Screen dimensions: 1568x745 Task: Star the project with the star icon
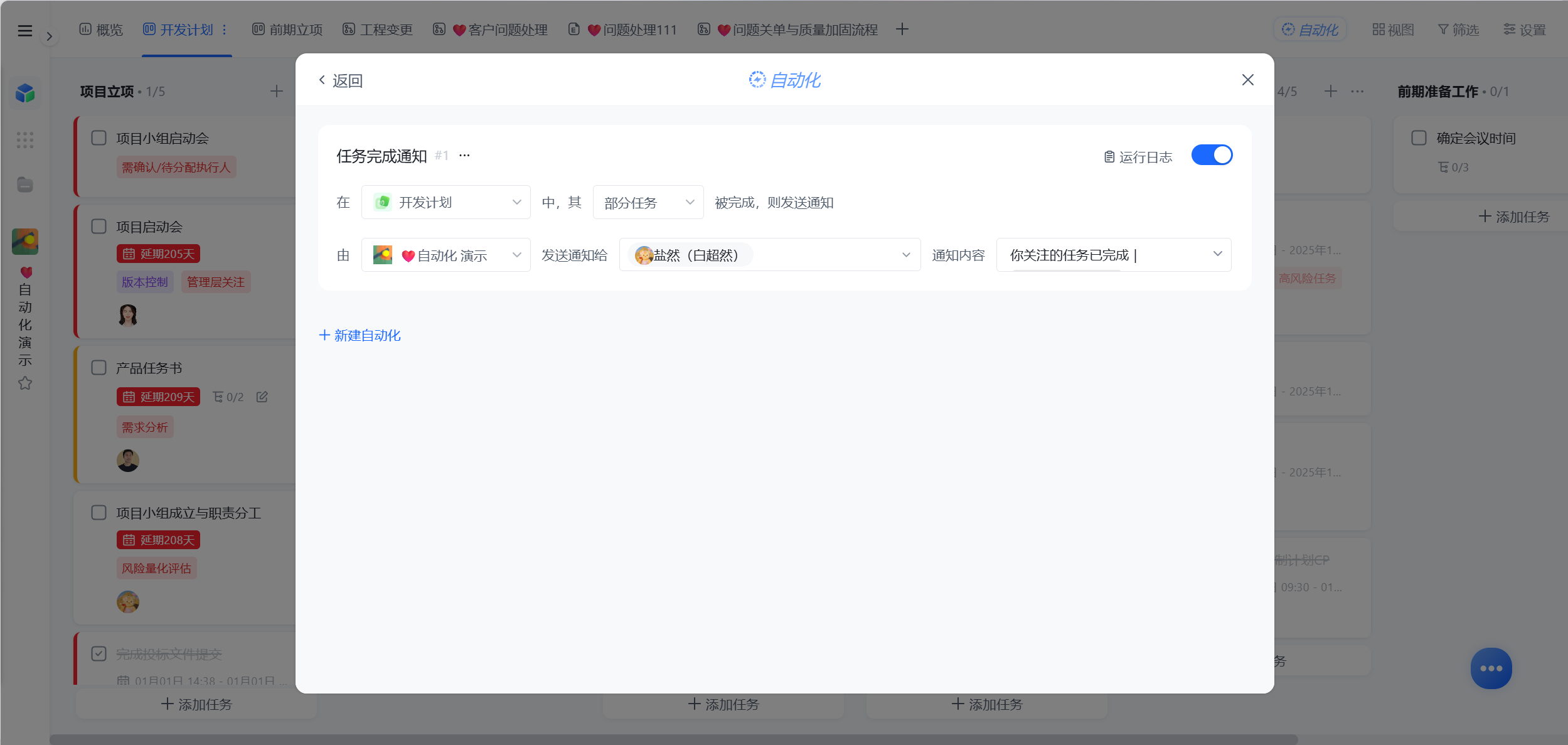coord(25,383)
